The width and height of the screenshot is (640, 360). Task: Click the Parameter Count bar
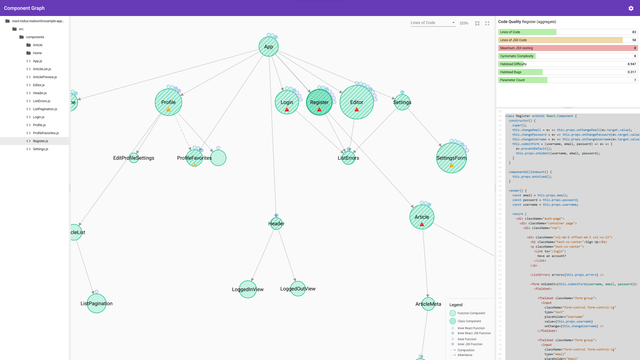(x=567, y=80)
